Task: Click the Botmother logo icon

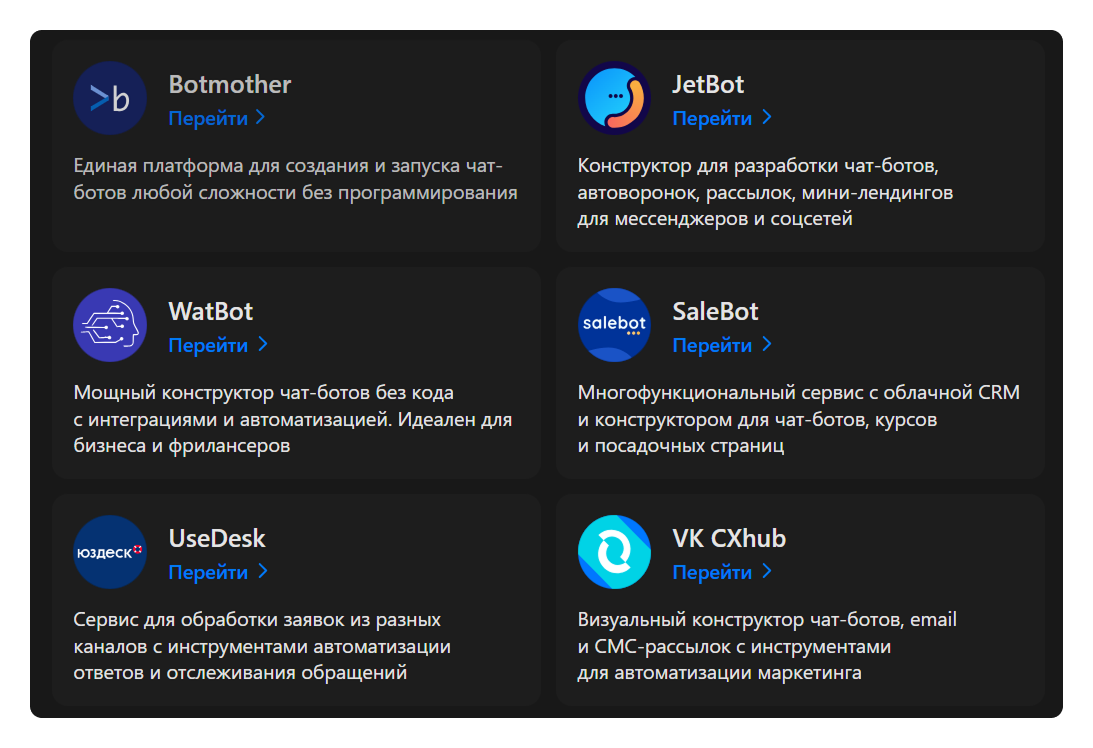Action: pyautogui.click(x=110, y=98)
